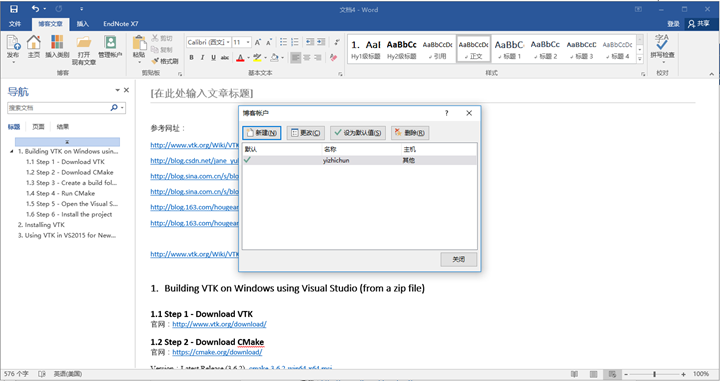Toggle Italic formatting
720x381 pixels.
point(202,57)
